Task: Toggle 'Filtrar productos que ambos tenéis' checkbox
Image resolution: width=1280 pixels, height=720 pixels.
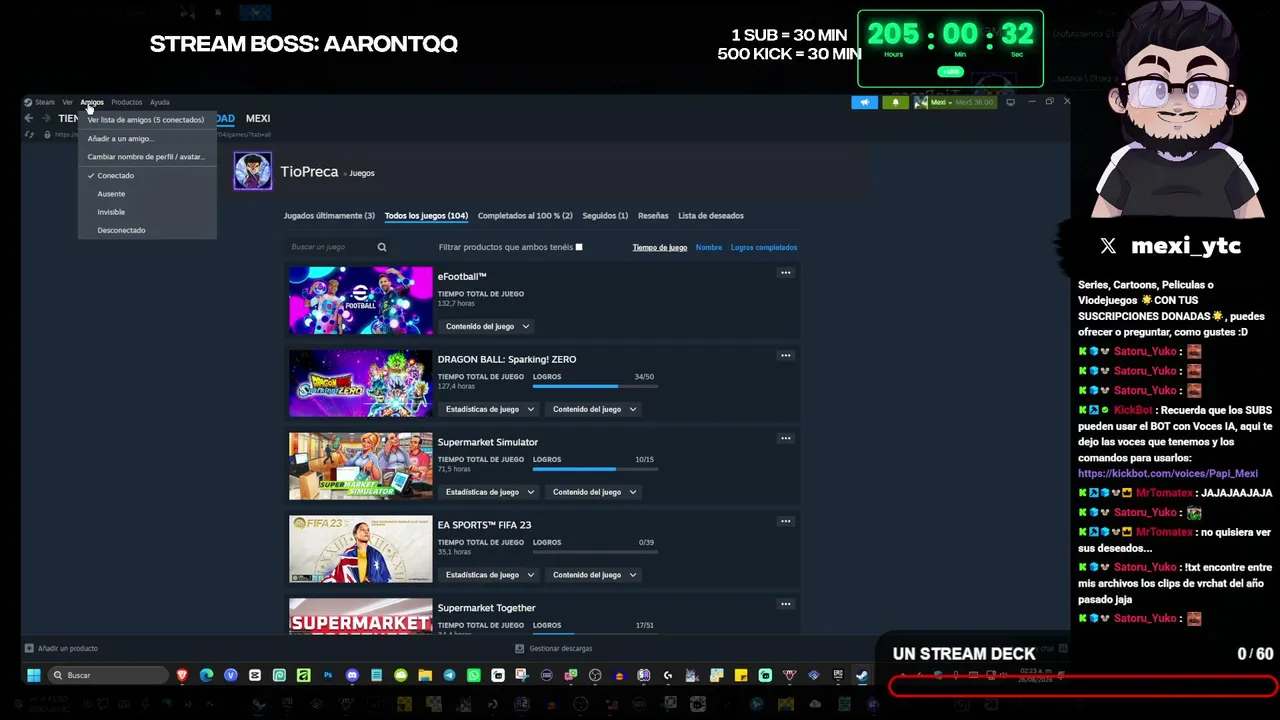Action: (x=579, y=247)
